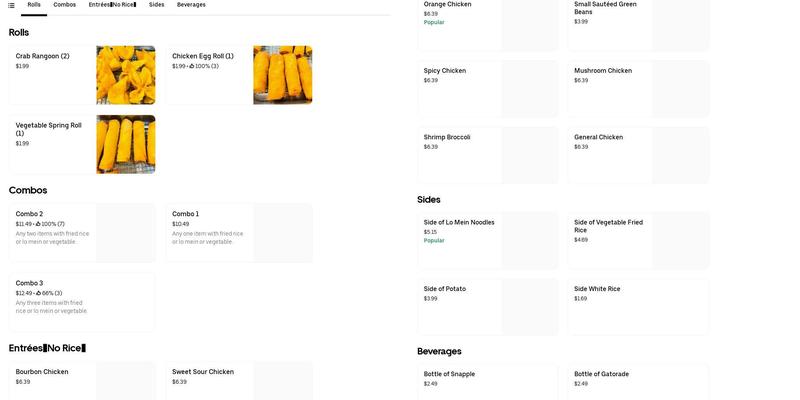The height and width of the screenshot is (400, 800).
Task: Open Side of Lo Mein Noodles
Action: (x=487, y=240)
